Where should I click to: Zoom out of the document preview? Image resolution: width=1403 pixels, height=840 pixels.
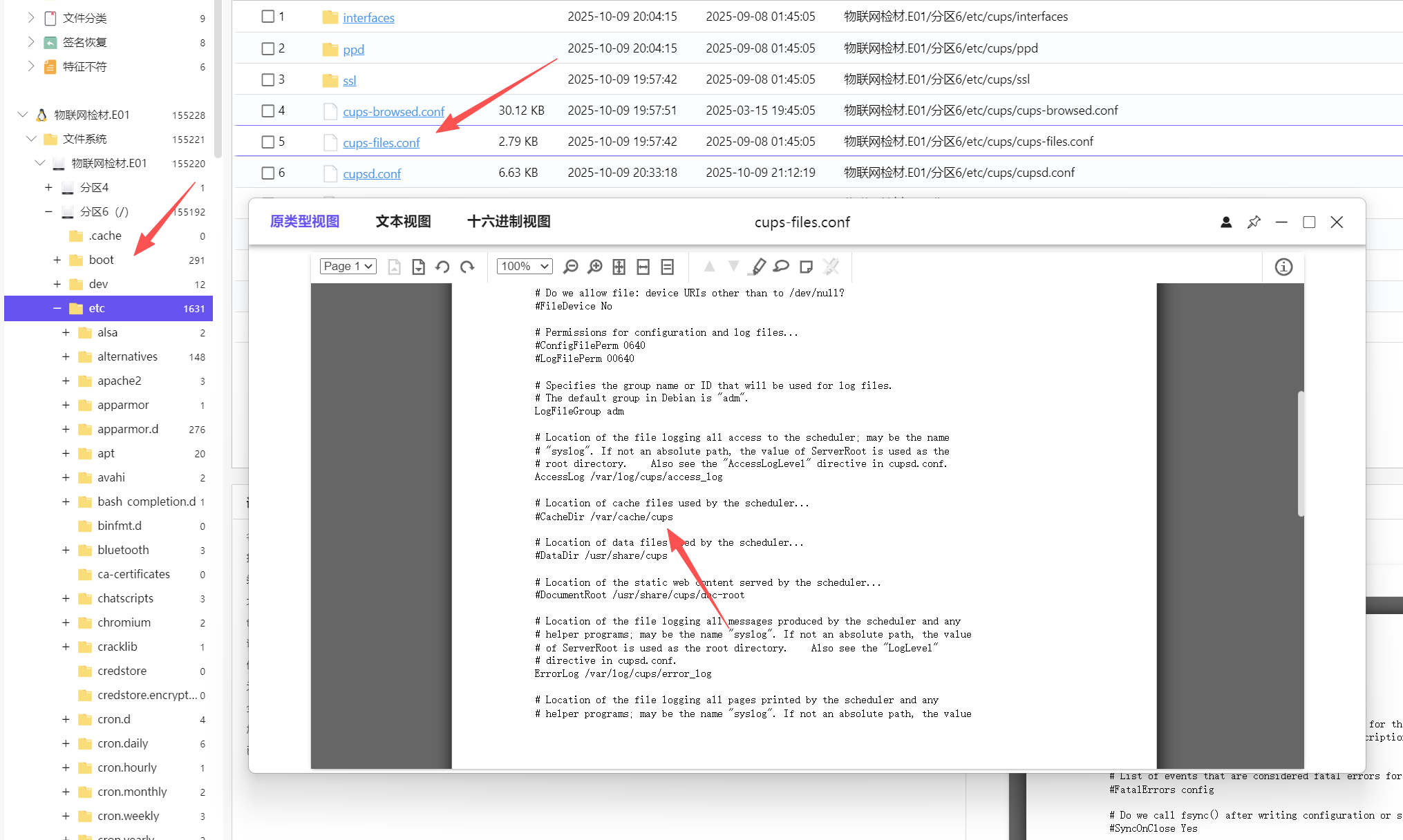571,267
